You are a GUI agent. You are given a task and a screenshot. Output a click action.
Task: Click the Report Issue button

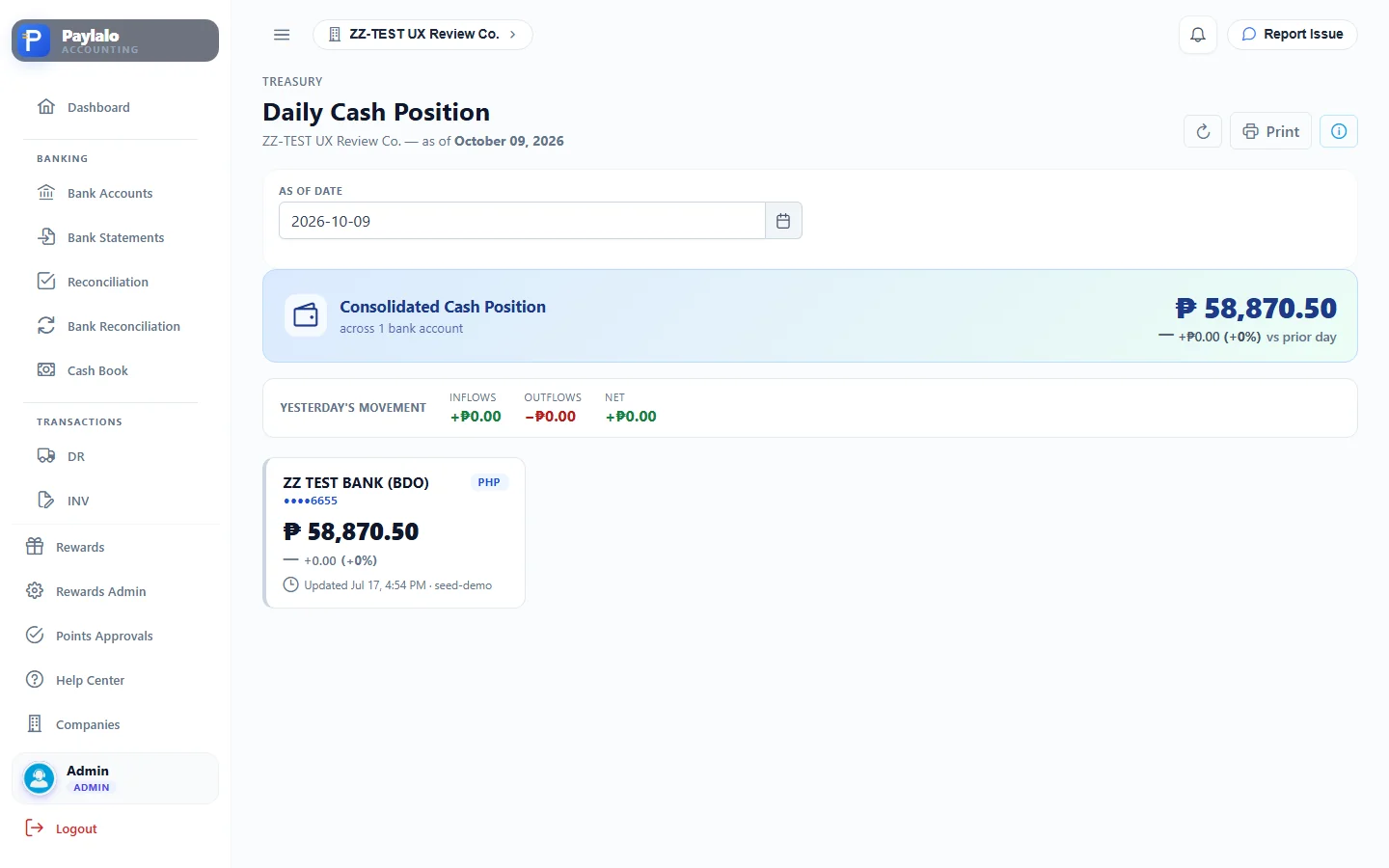tap(1292, 35)
